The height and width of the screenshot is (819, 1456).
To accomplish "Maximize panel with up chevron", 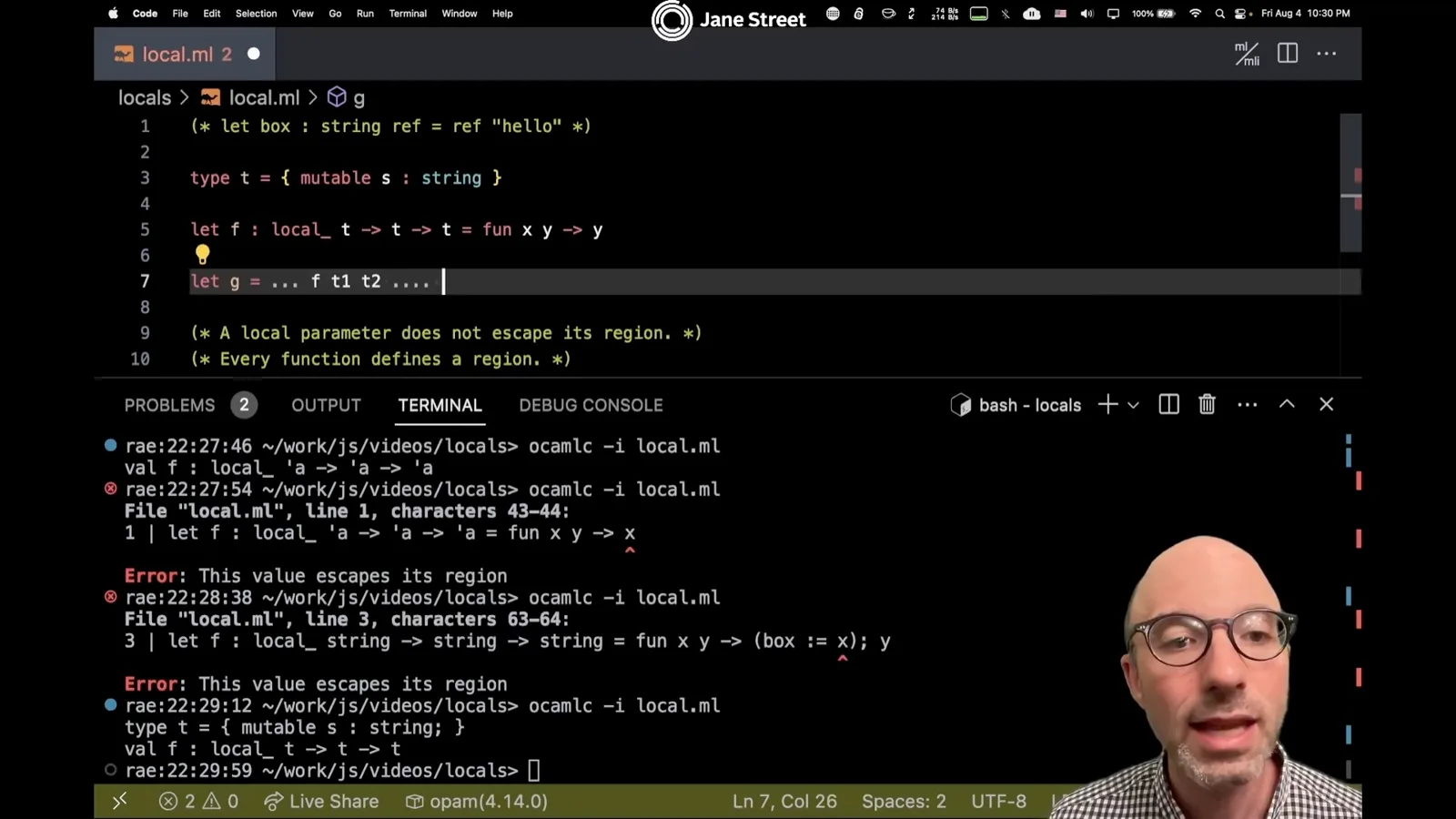I will tap(1287, 404).
